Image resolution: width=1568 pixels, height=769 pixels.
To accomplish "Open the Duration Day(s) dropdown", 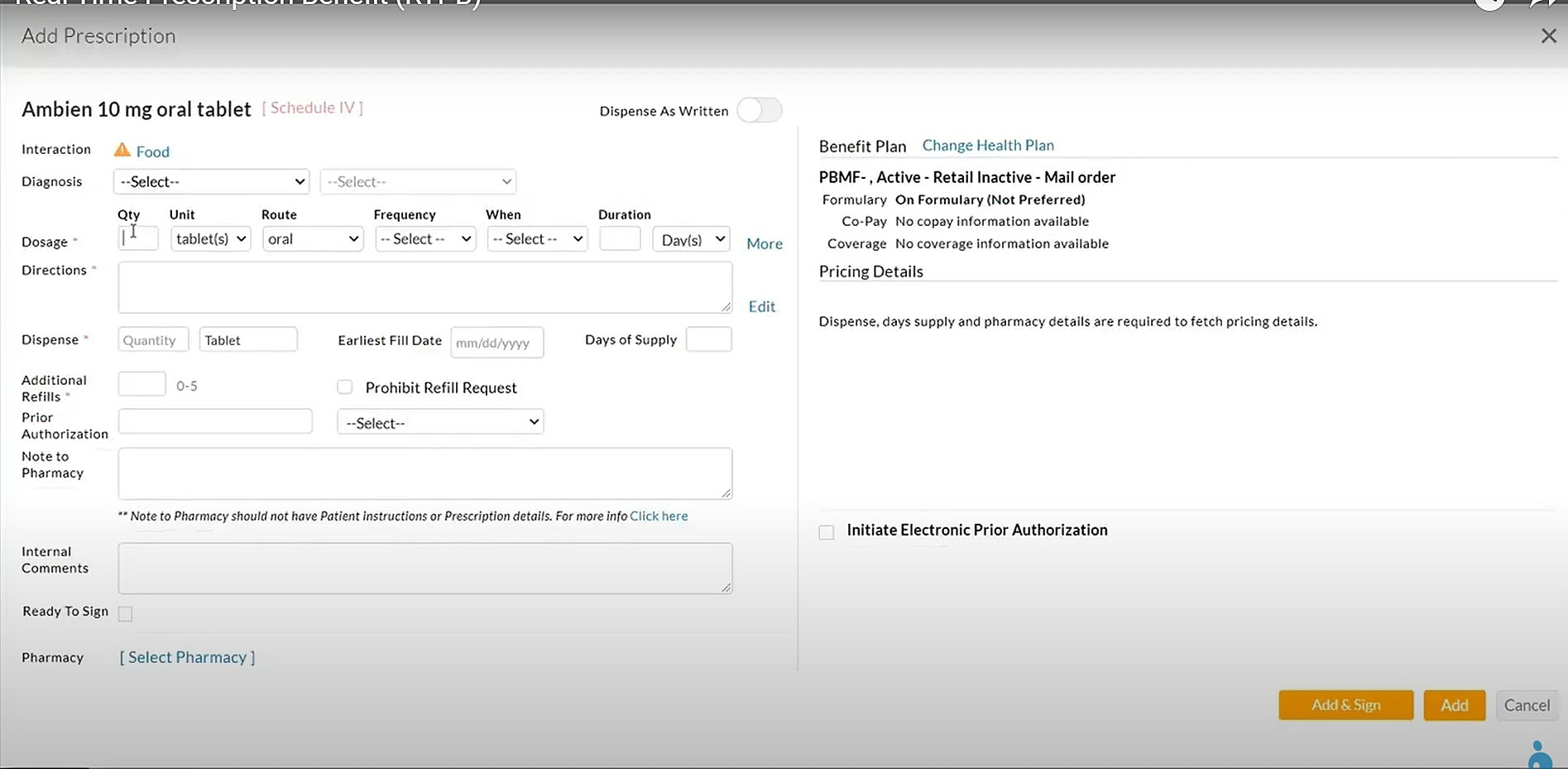I will (692, 239).
